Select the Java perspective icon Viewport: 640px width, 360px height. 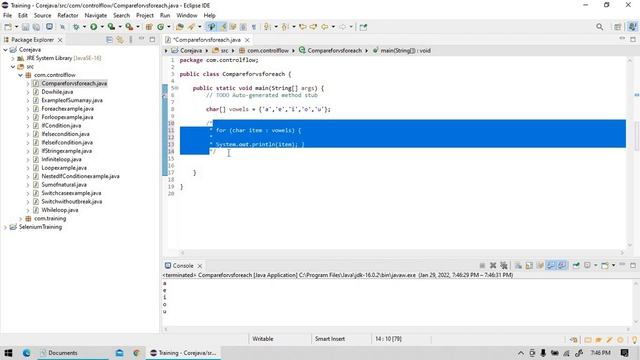[632, 27]
